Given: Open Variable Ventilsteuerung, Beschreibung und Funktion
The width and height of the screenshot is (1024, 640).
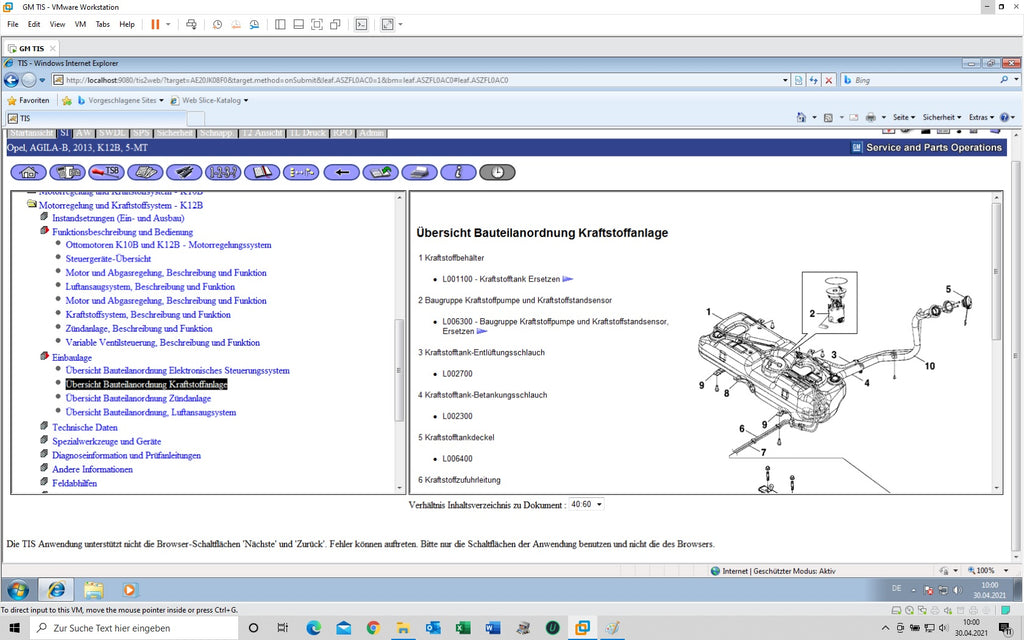Looking at the screenshot, I should pos(163,342).
